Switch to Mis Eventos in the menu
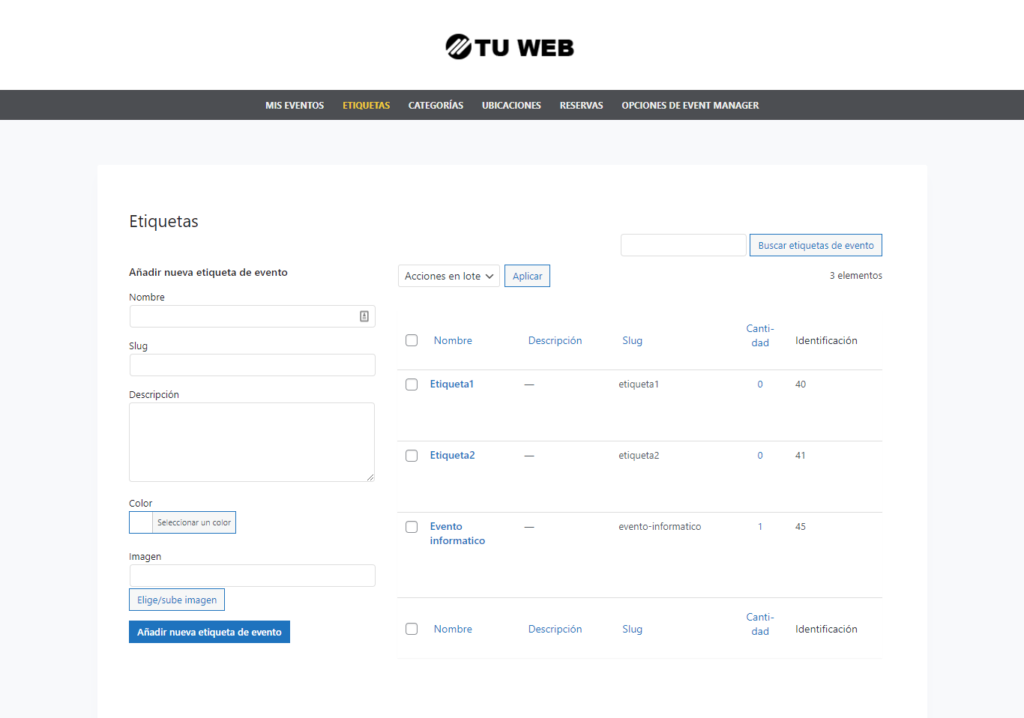Image resolution: width=1024 pixels, height=718 pixels. [294, 104]
